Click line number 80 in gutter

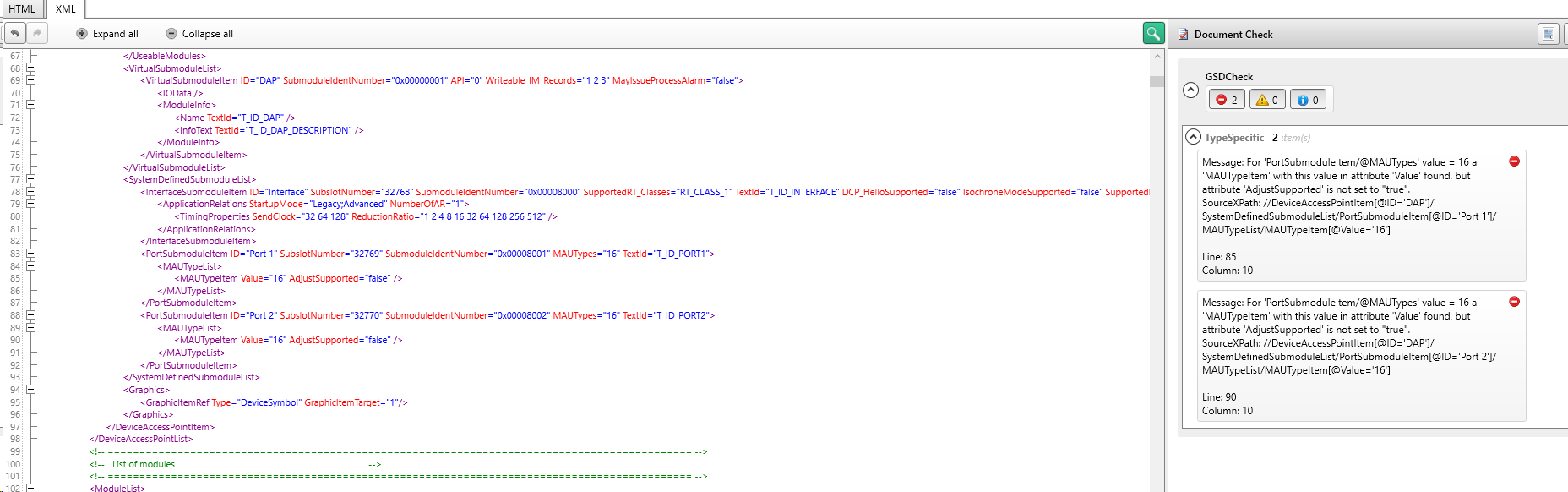(x=15, y=216)
